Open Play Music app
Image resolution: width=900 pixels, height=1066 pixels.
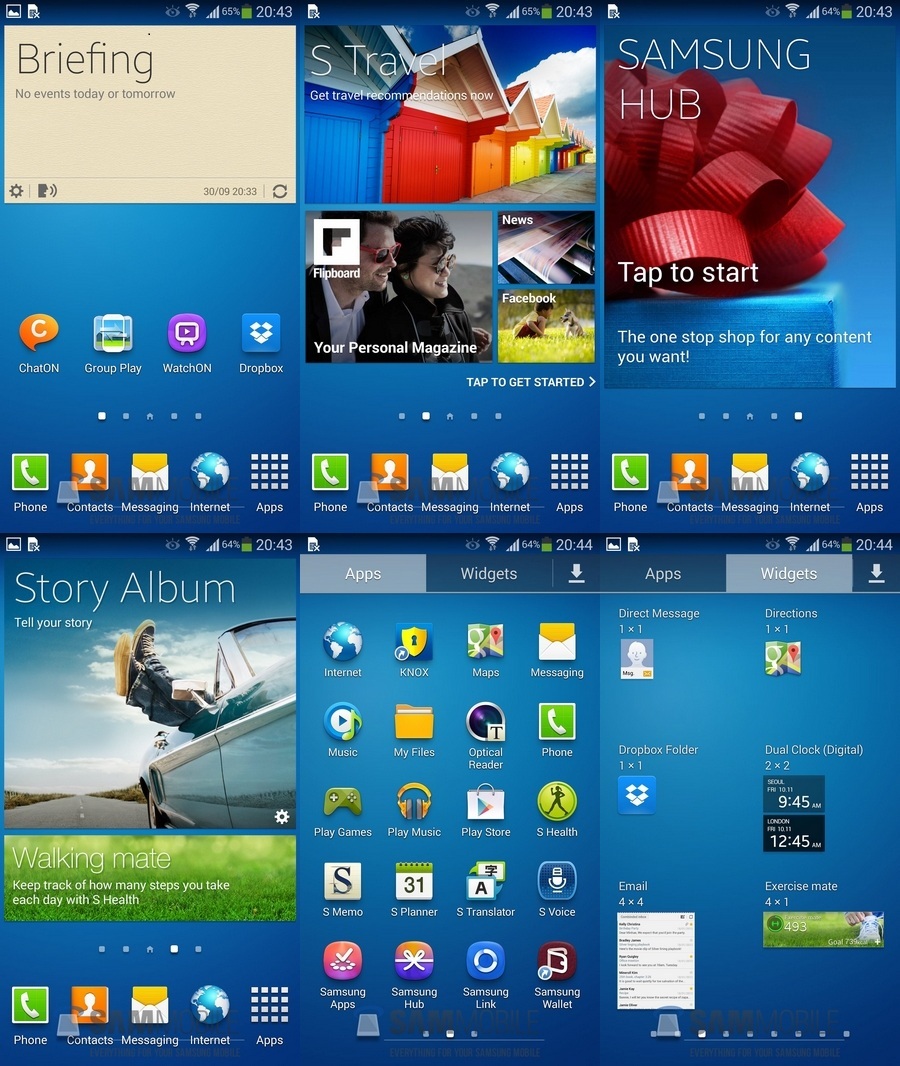pyautogui.click(x=414, y=802)
